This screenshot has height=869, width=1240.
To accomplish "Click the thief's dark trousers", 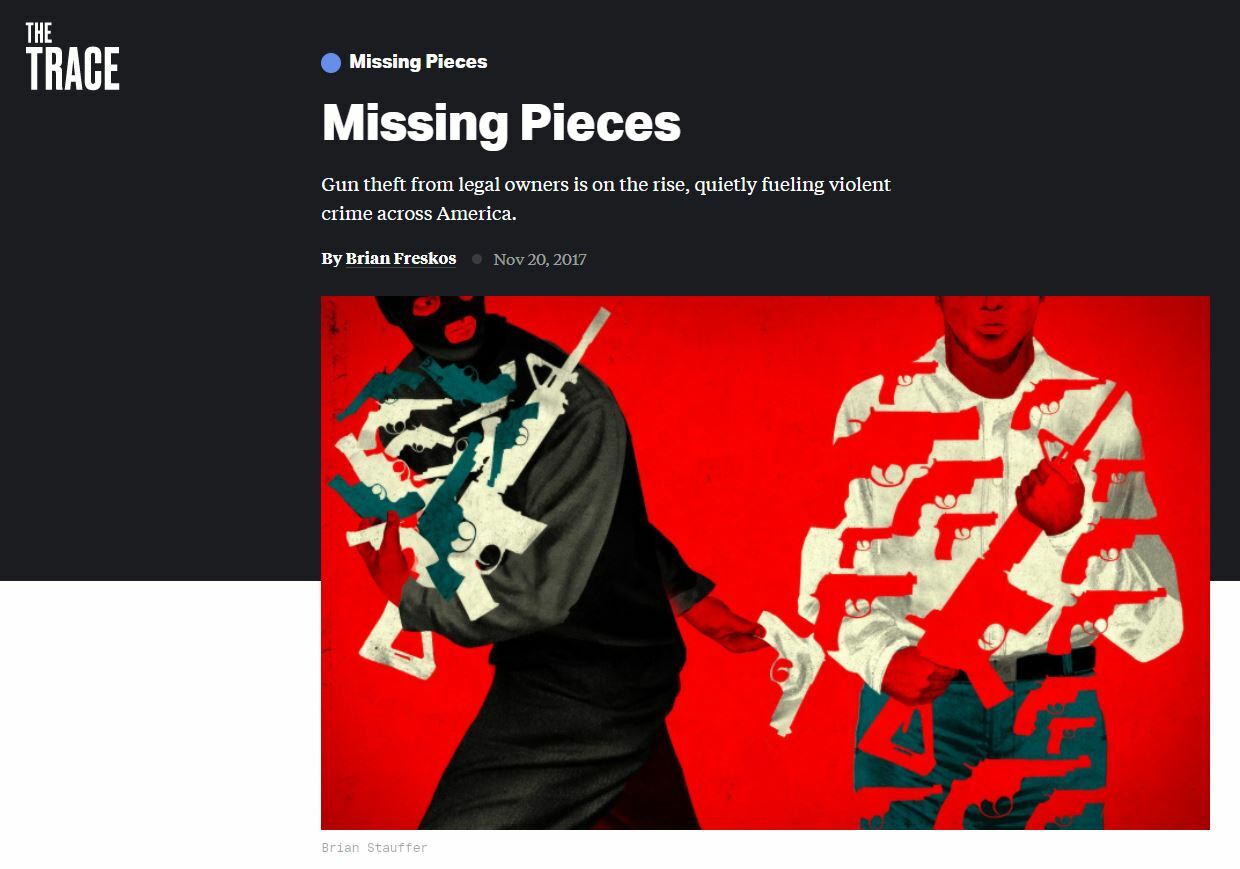I will pyautogui.click(x=580, y=740).
